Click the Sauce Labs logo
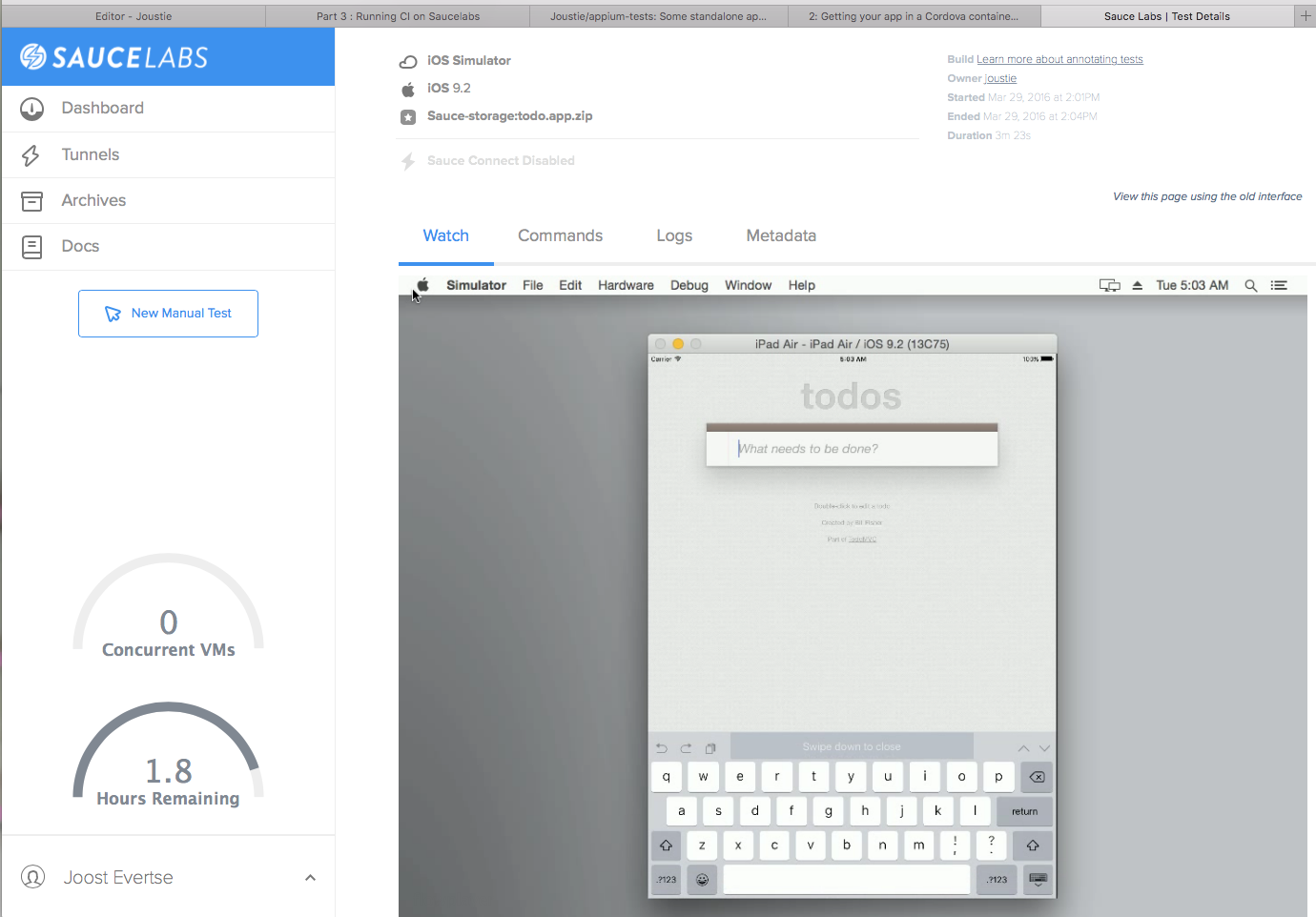 point(114,57)
